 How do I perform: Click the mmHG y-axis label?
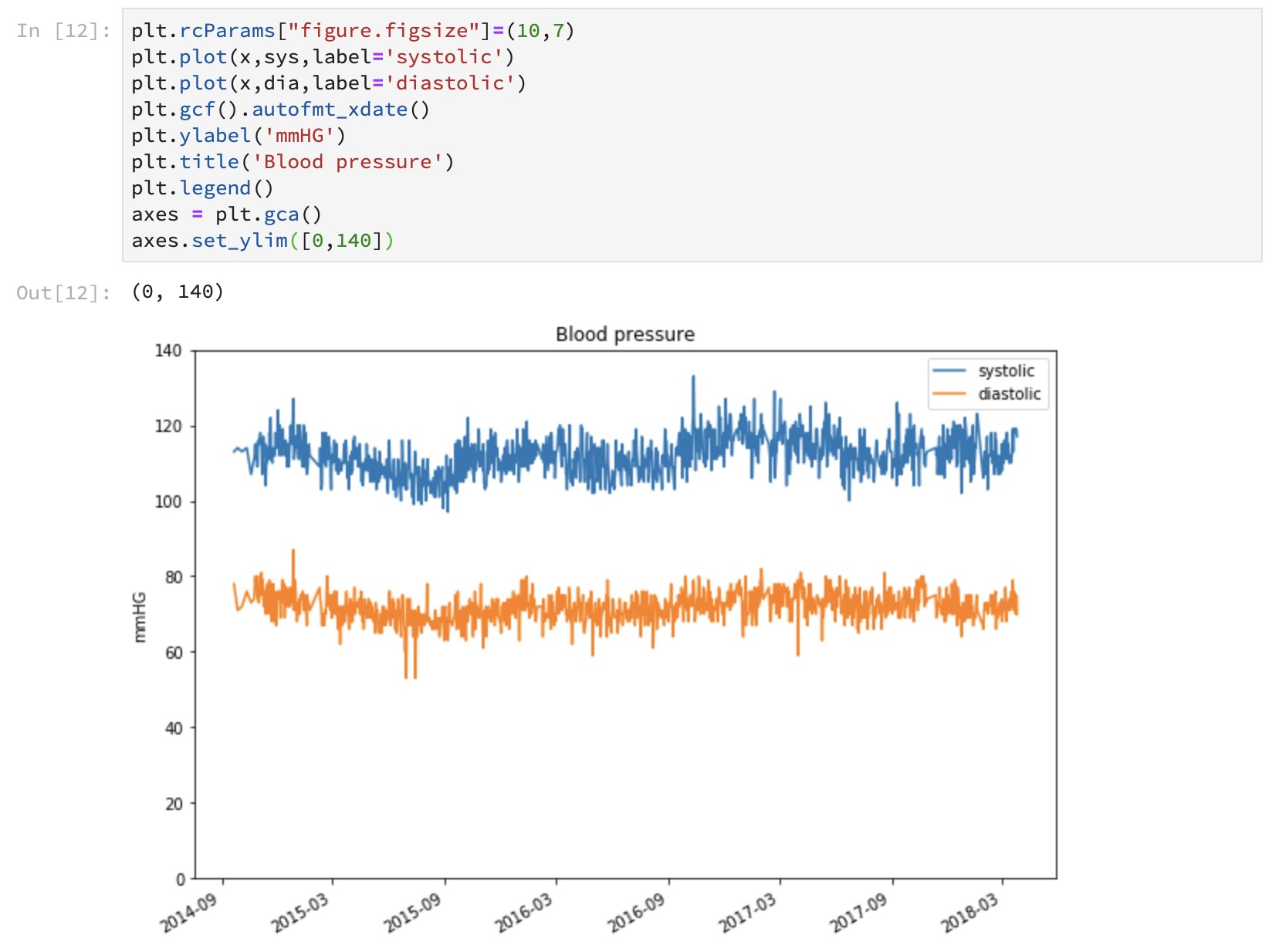(140, 617)
